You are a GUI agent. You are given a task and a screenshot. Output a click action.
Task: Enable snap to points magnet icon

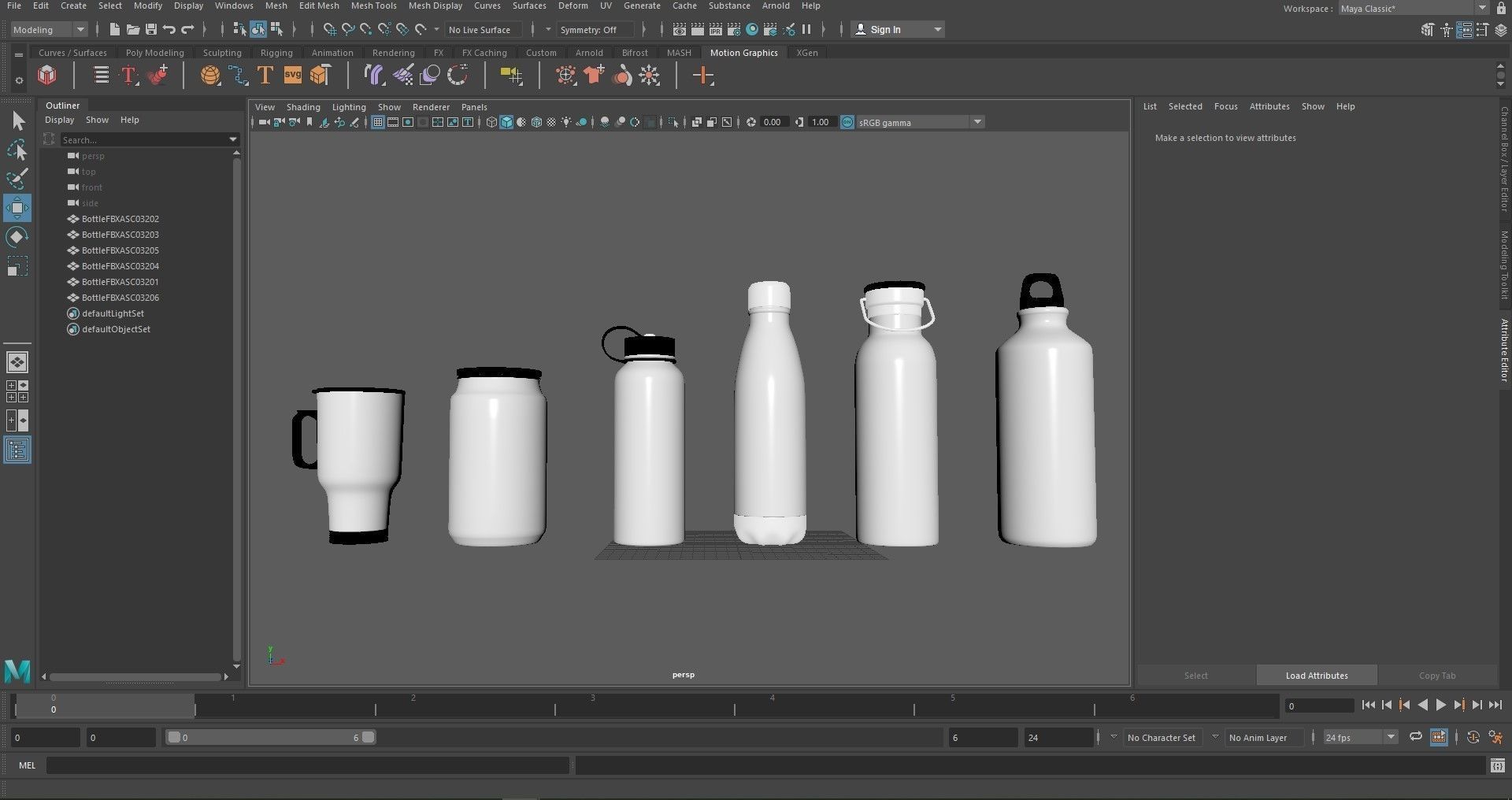(365, 30)
